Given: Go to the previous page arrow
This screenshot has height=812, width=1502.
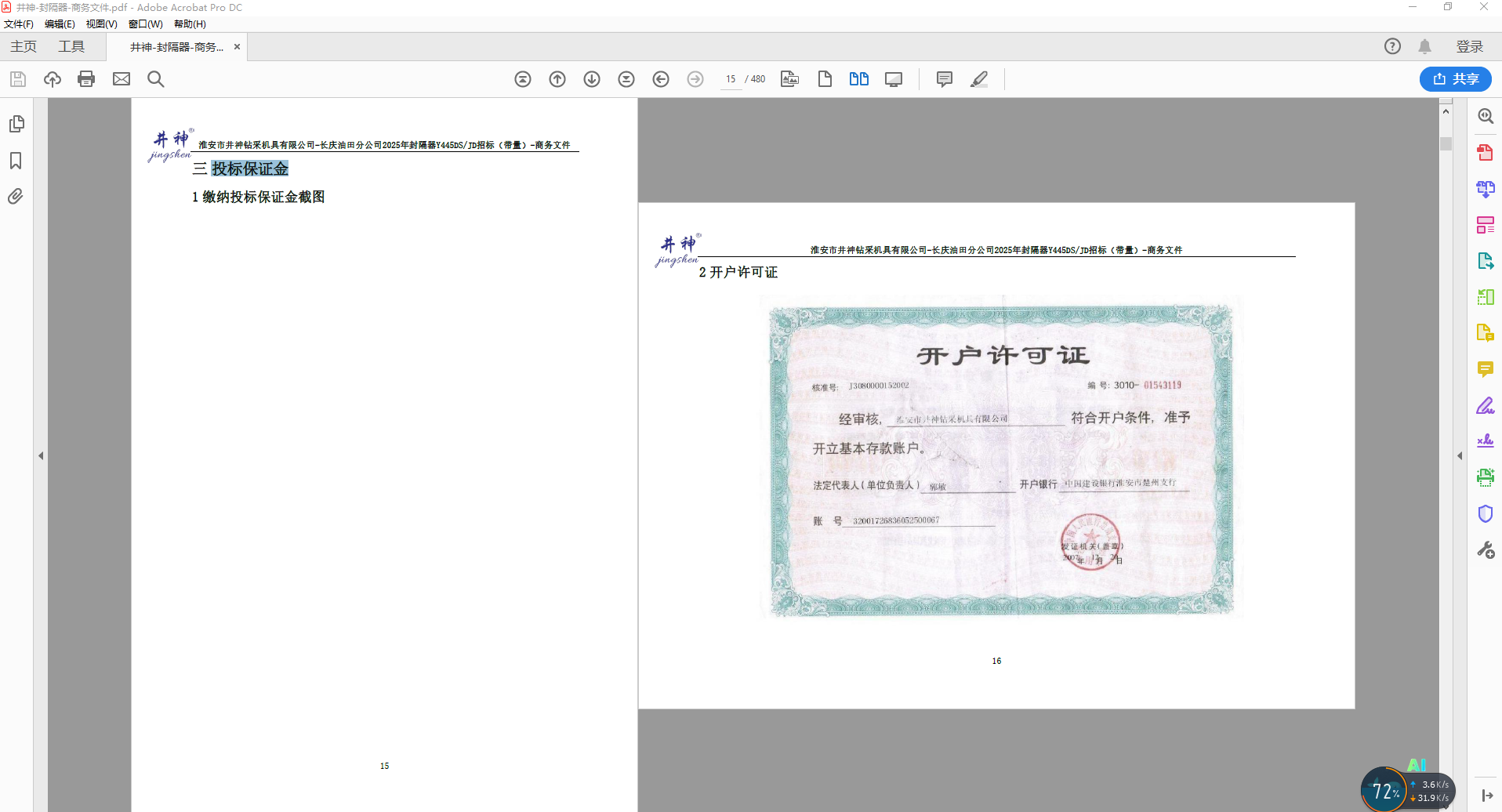Looking at the screenshot, I should click(557, 79).
